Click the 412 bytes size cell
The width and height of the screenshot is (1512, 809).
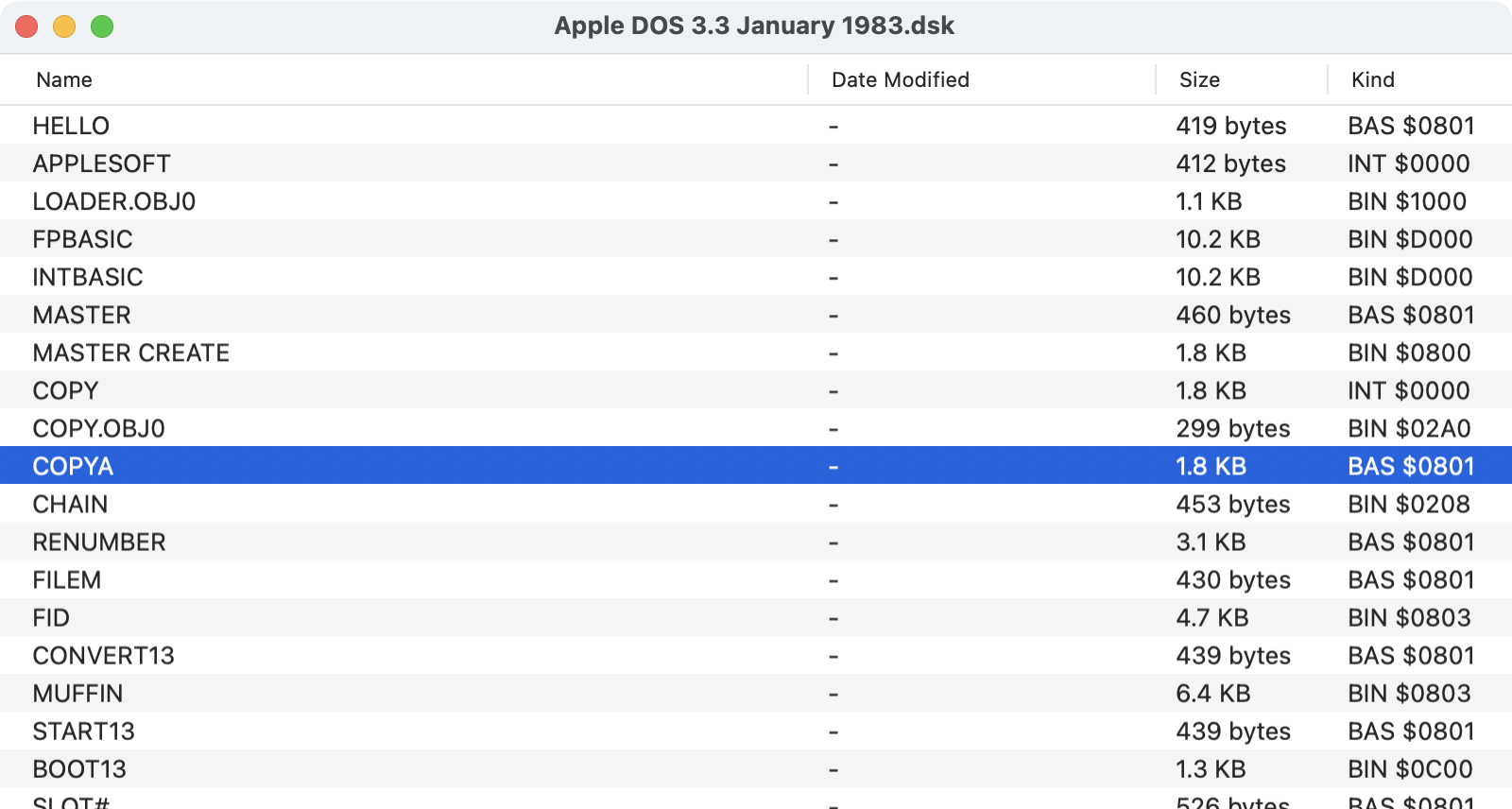point(1231,164)
